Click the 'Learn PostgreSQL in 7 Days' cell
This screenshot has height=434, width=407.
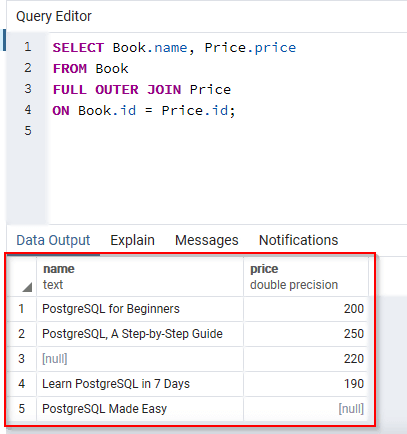click(x=140, y=384)
